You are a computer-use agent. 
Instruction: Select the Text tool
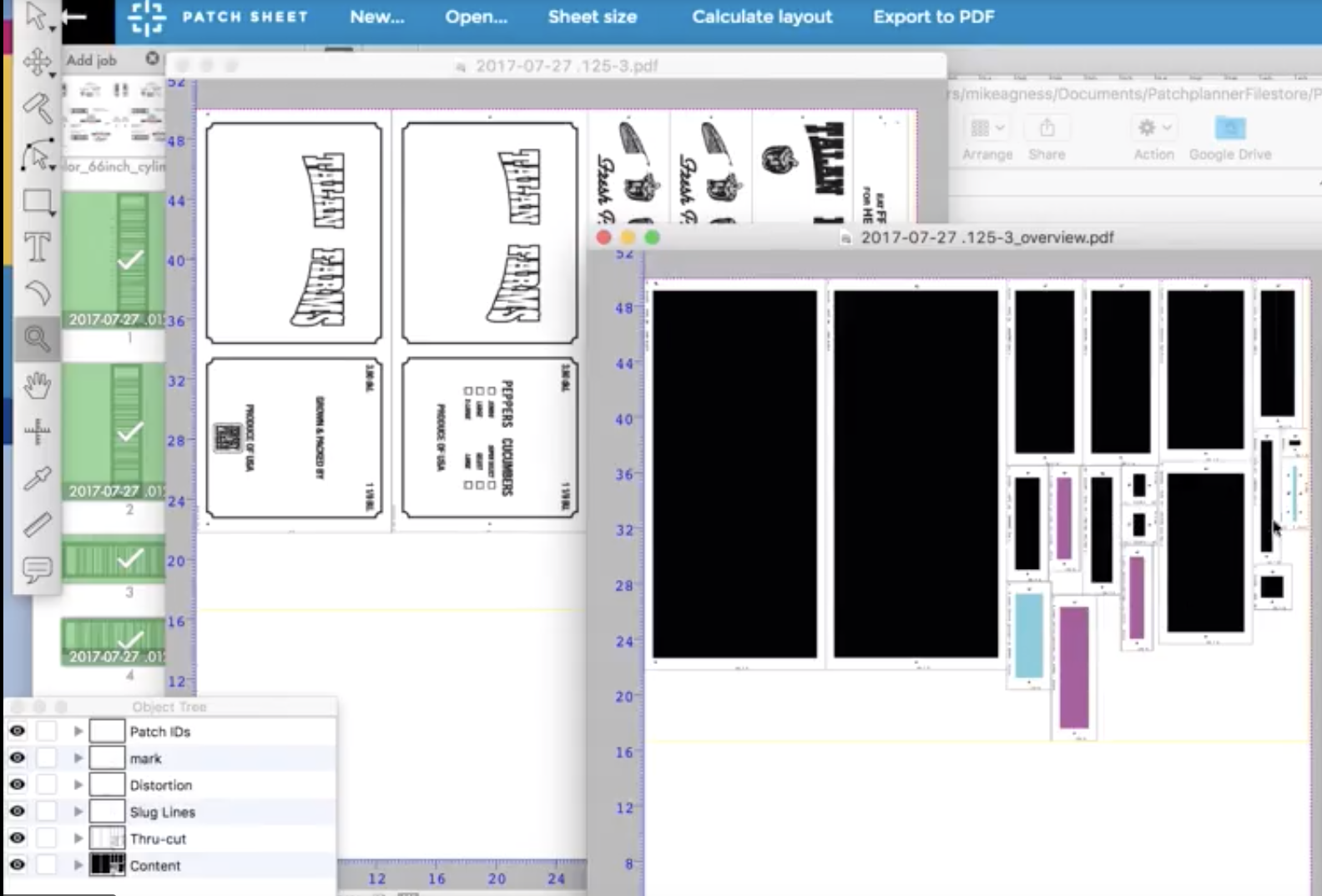pos(37,247)
